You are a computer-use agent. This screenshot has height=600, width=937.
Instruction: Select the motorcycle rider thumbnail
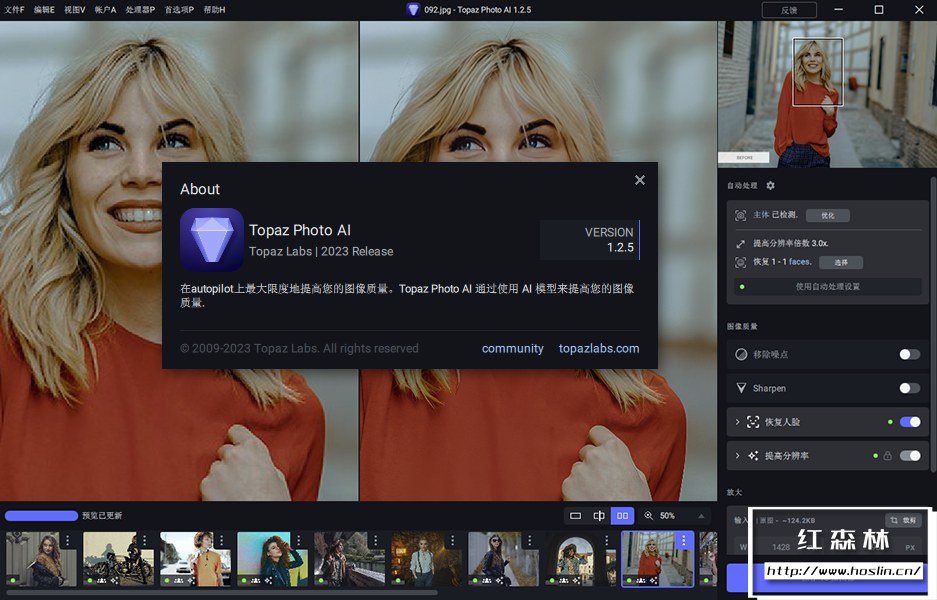[x=118, y=559]
